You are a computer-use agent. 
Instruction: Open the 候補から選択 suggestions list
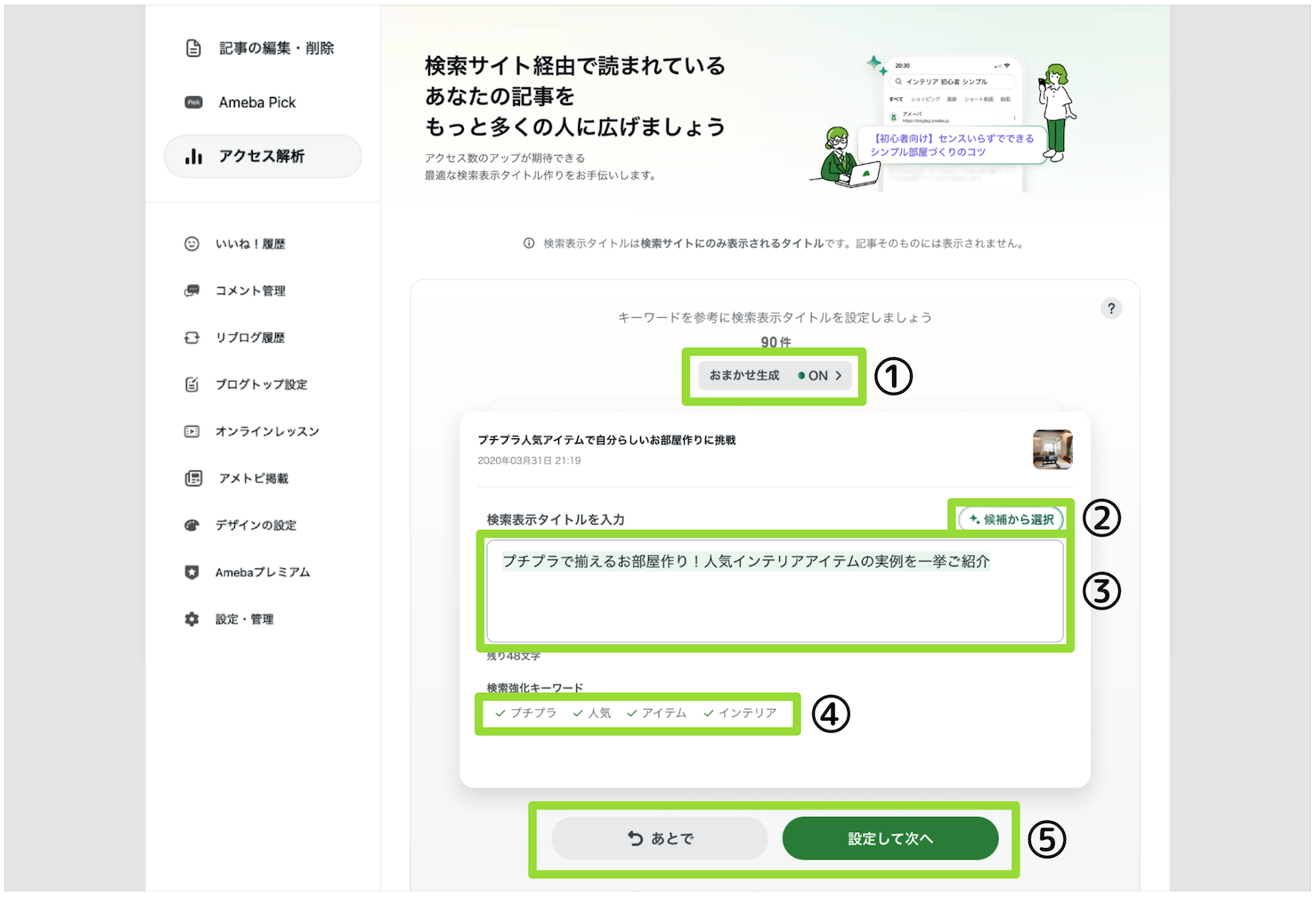(x=1011, y=519)
